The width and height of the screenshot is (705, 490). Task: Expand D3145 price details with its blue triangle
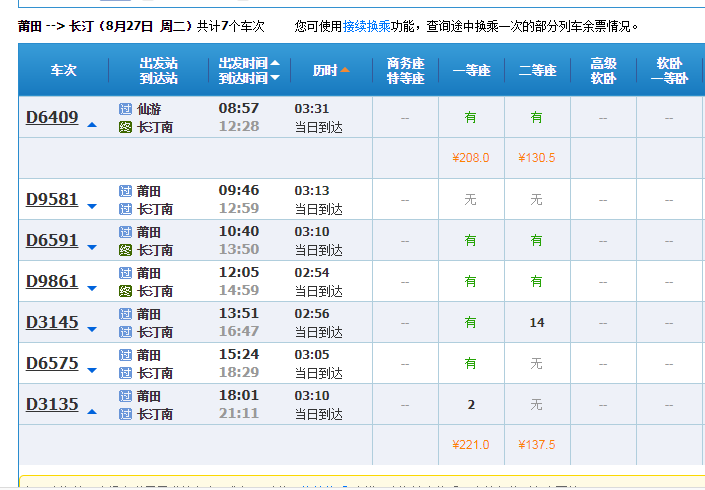point(92,329)
